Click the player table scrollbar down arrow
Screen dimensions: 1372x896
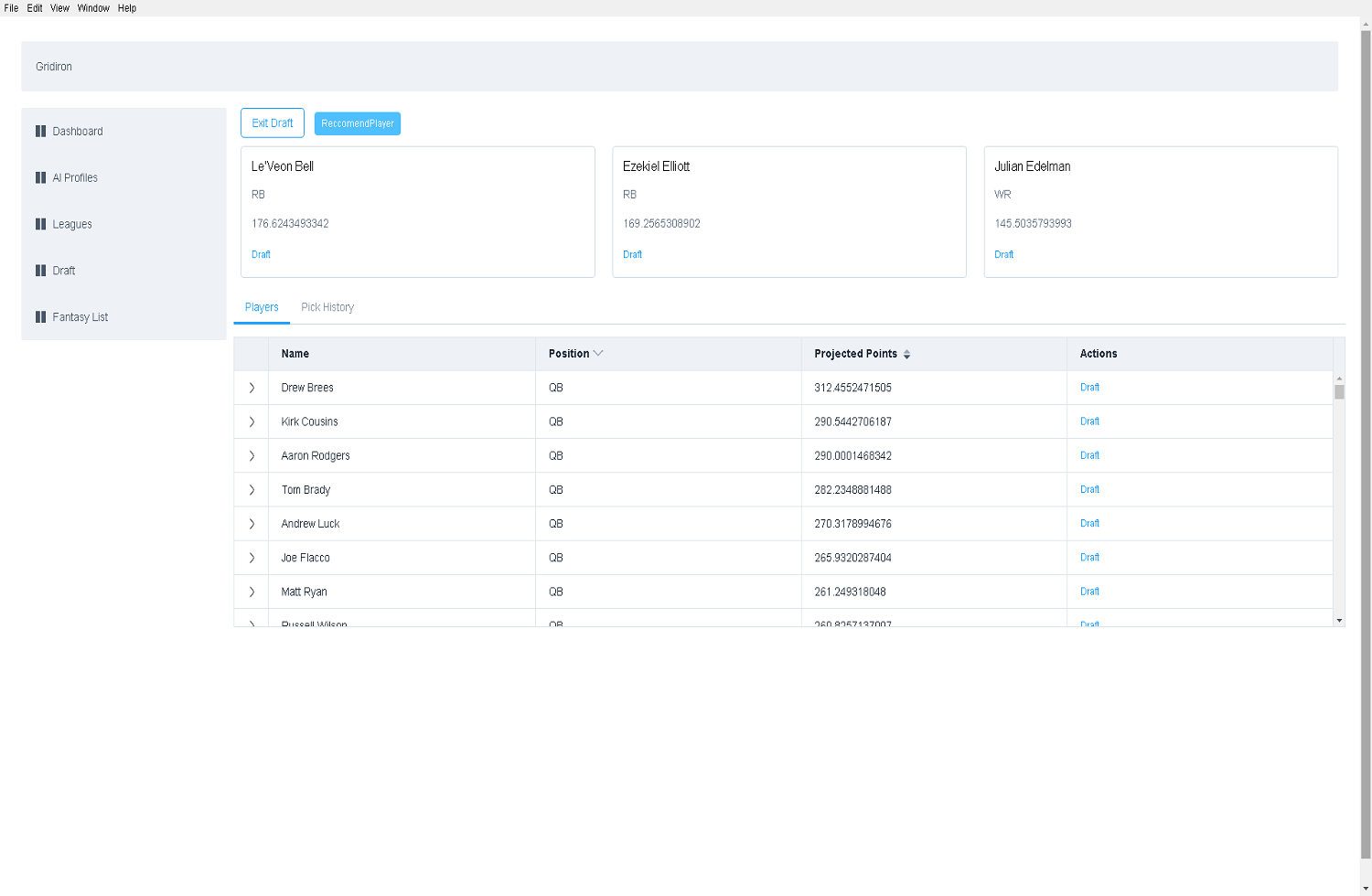coord(1339,621)
